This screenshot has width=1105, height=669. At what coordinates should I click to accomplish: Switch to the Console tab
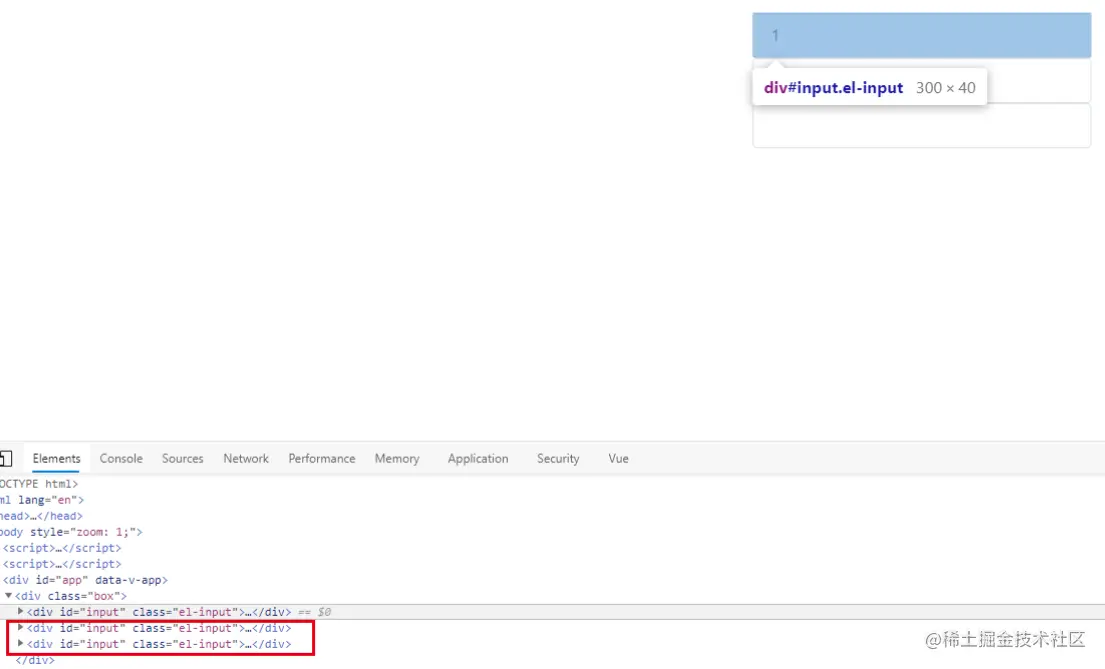click(121, 458)
